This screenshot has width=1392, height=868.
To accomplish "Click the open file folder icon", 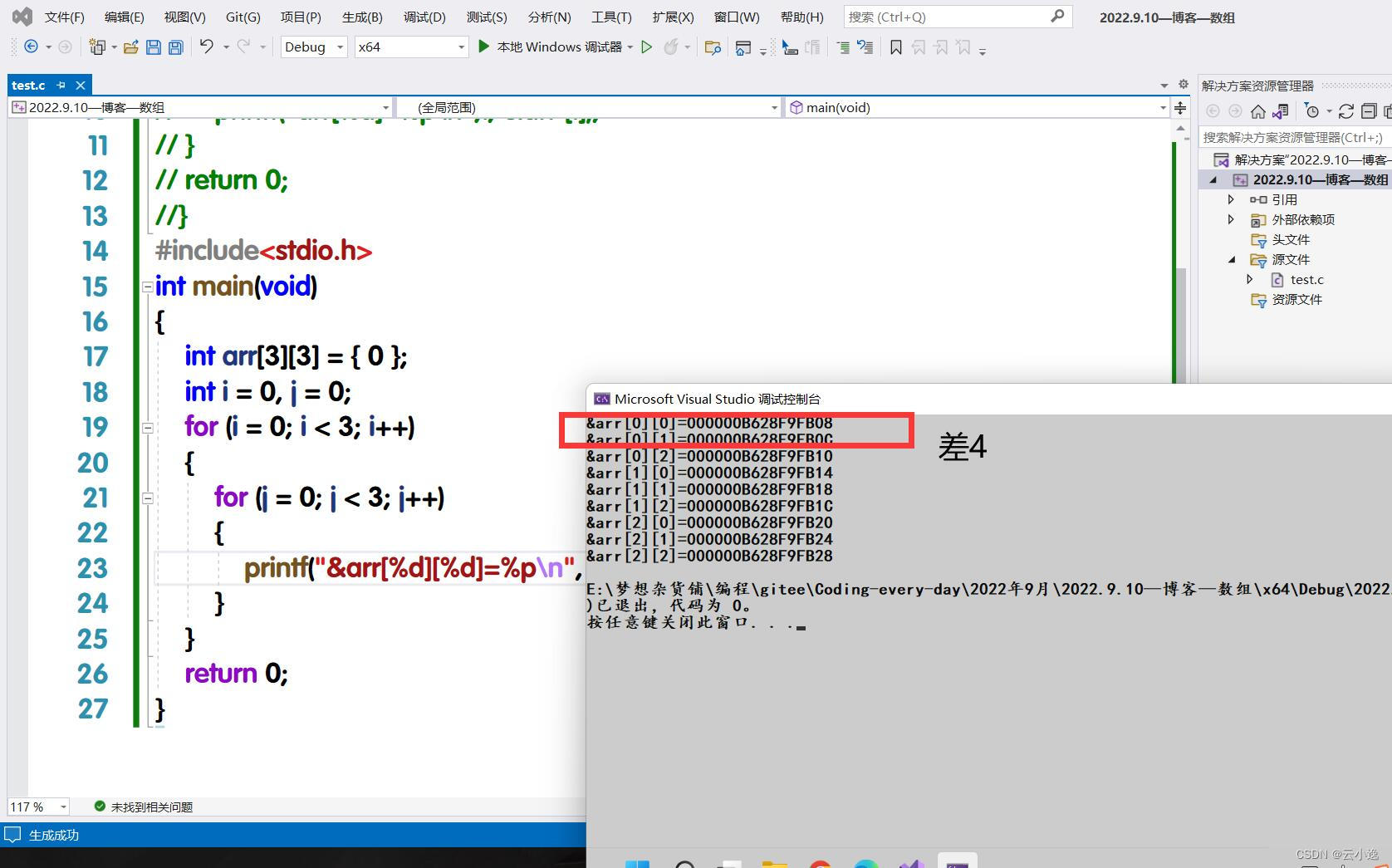I will pos(130,47).
